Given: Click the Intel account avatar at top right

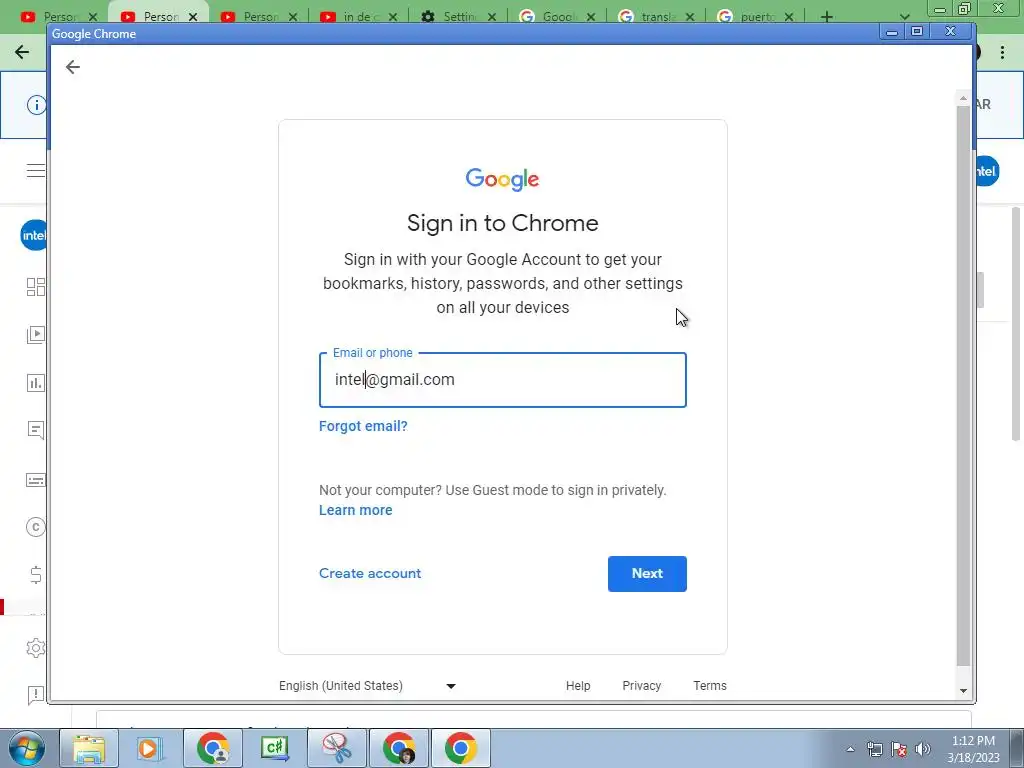Looking at the screenshot, I should [986, 171].
